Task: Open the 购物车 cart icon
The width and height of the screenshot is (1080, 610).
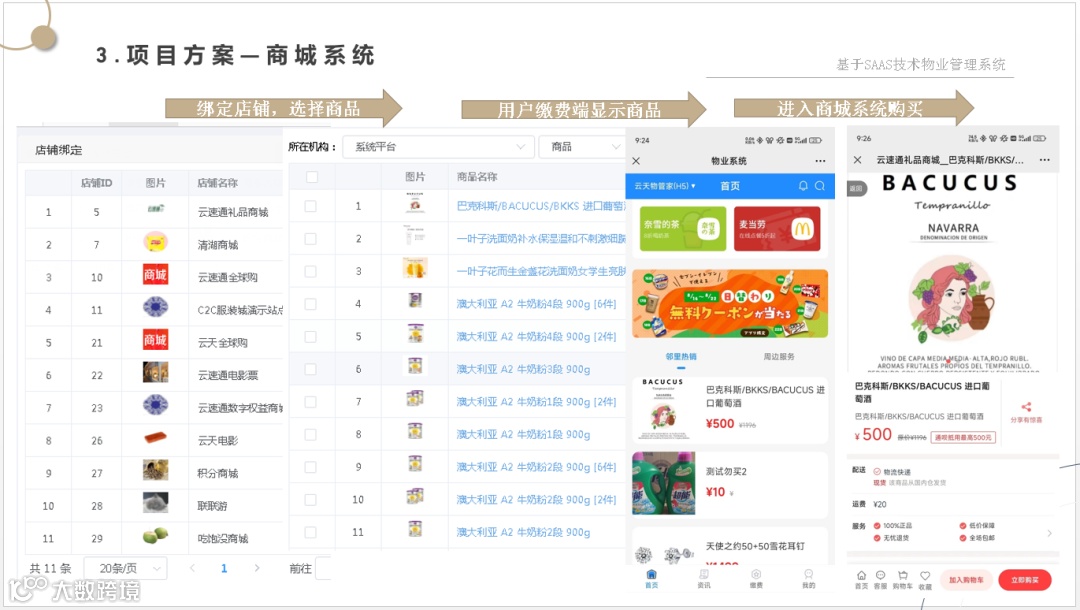Action: coord(902,579)
